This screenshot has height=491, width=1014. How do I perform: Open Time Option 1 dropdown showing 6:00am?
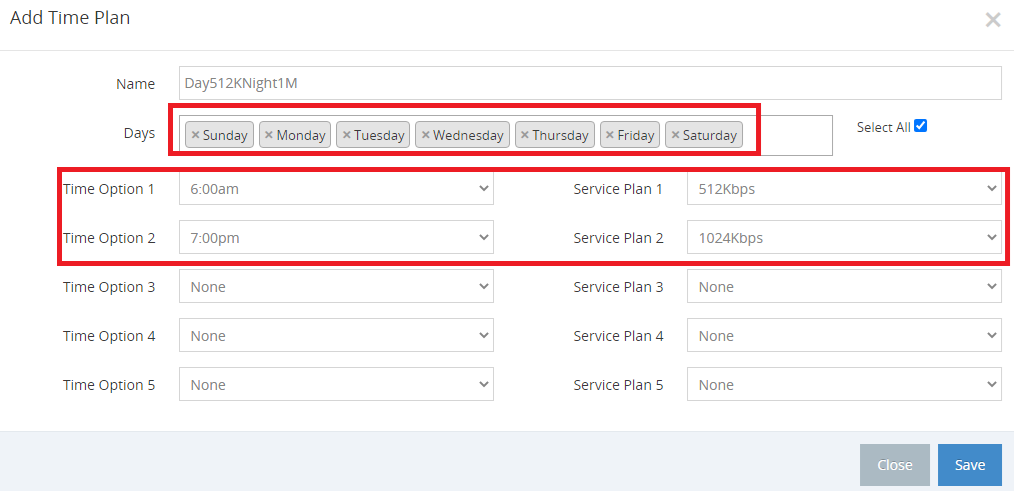336,188
